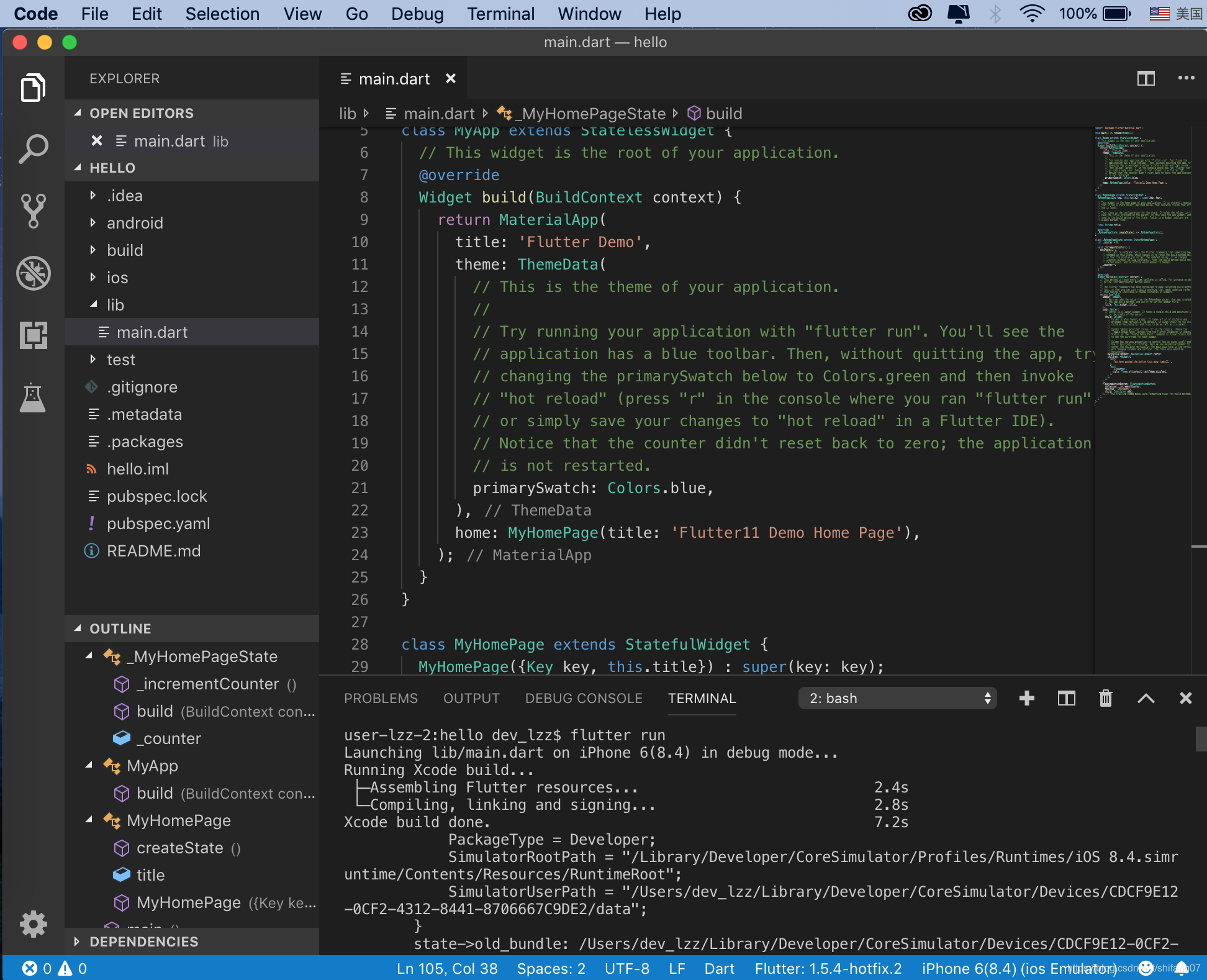Click the errors count icon in status bar
This screenshot has height=980, width=1207.
(30, 968)
